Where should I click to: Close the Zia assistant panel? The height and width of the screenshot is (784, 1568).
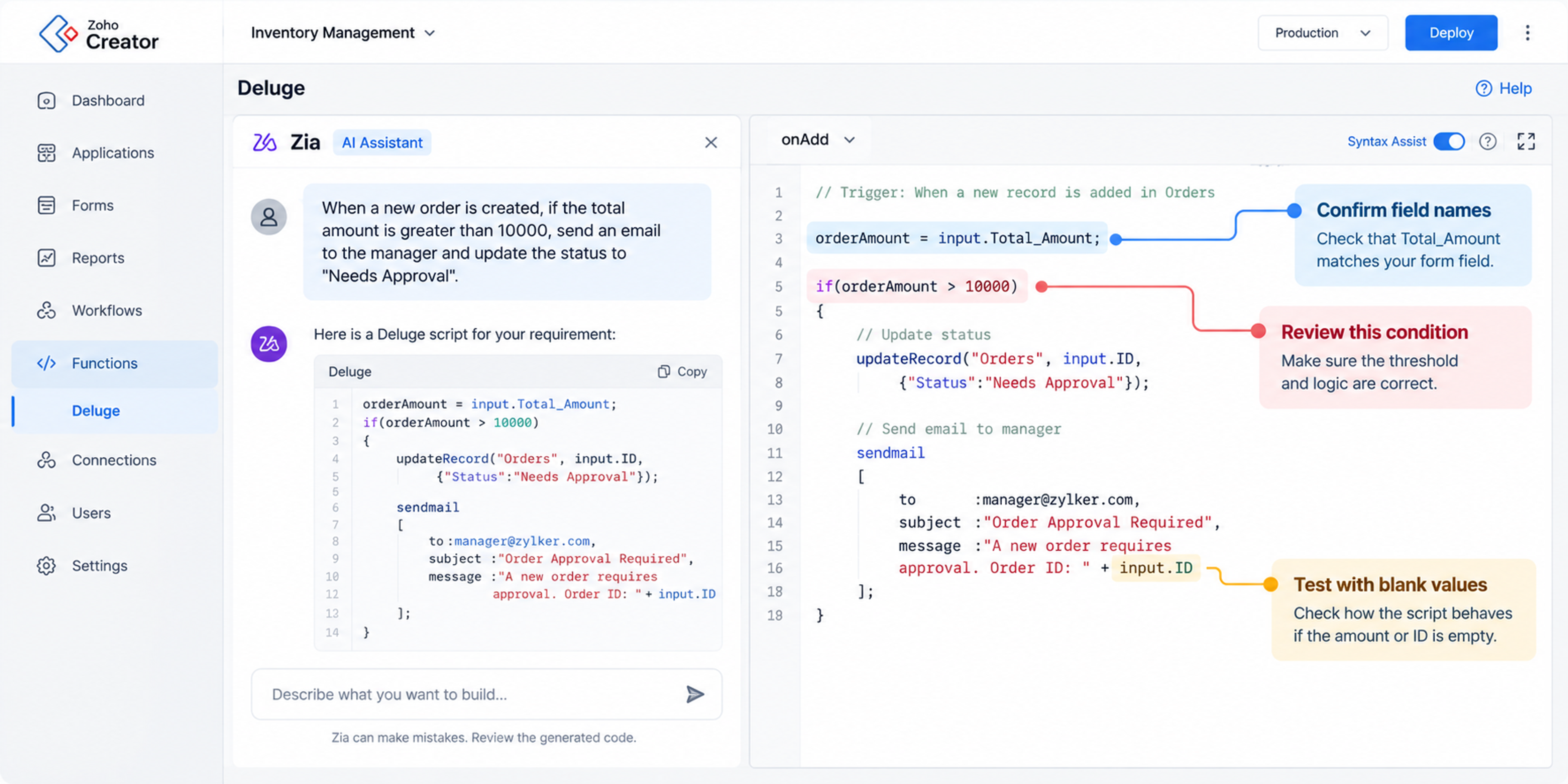[711, 143]
